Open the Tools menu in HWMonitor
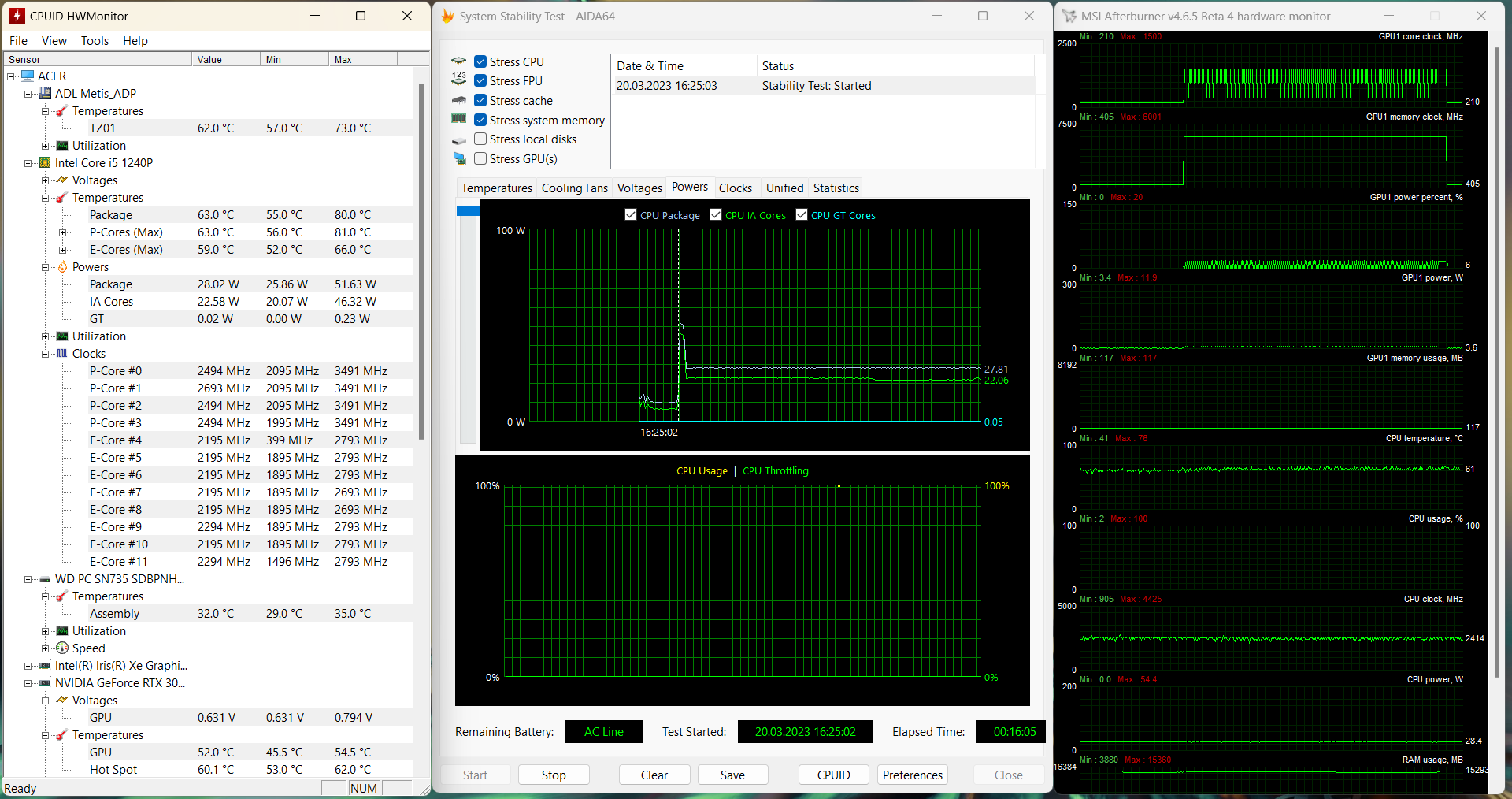The height and width of the screenshot is (799, 1512). tap(94, 41)
